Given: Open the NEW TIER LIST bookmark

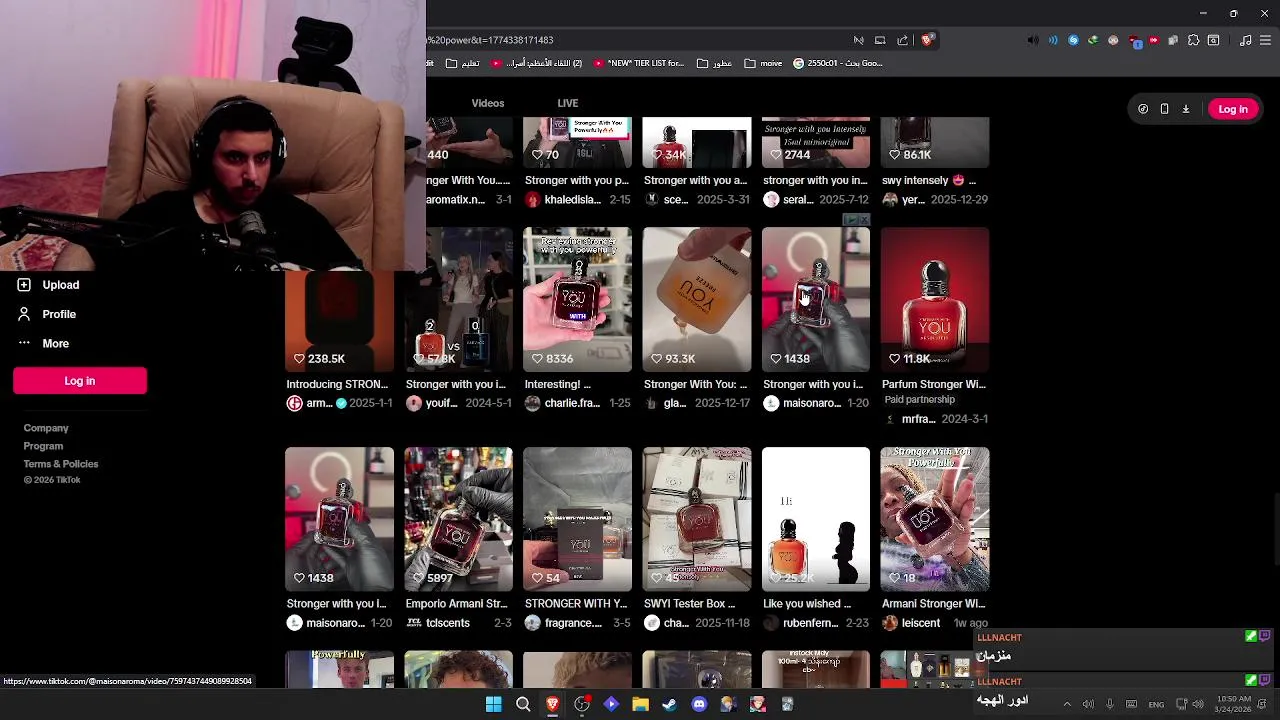Looking at the screenshot, I should tap(638, 63).
